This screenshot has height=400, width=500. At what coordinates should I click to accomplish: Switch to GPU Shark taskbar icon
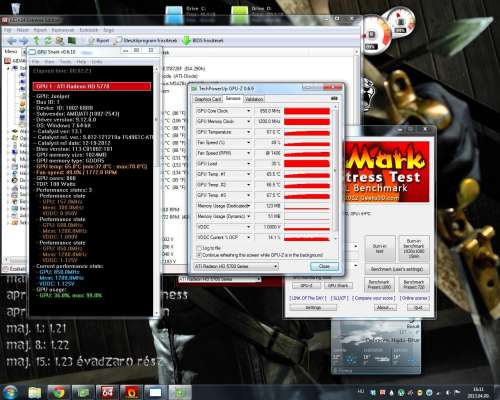(x=155, y=392)
